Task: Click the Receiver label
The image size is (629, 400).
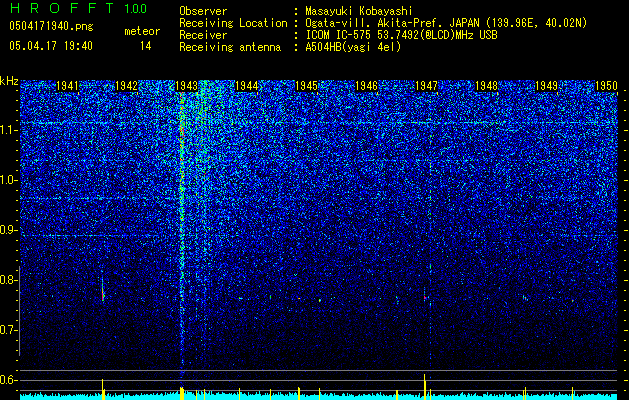Action: tap(203, 35)
